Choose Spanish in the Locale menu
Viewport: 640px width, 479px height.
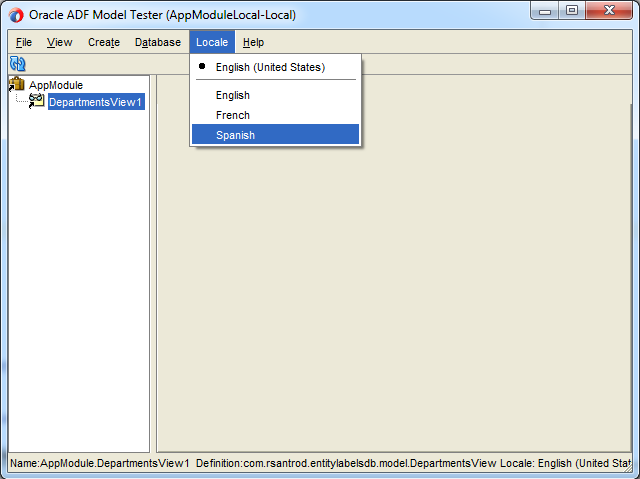click(x=276, y=135)
